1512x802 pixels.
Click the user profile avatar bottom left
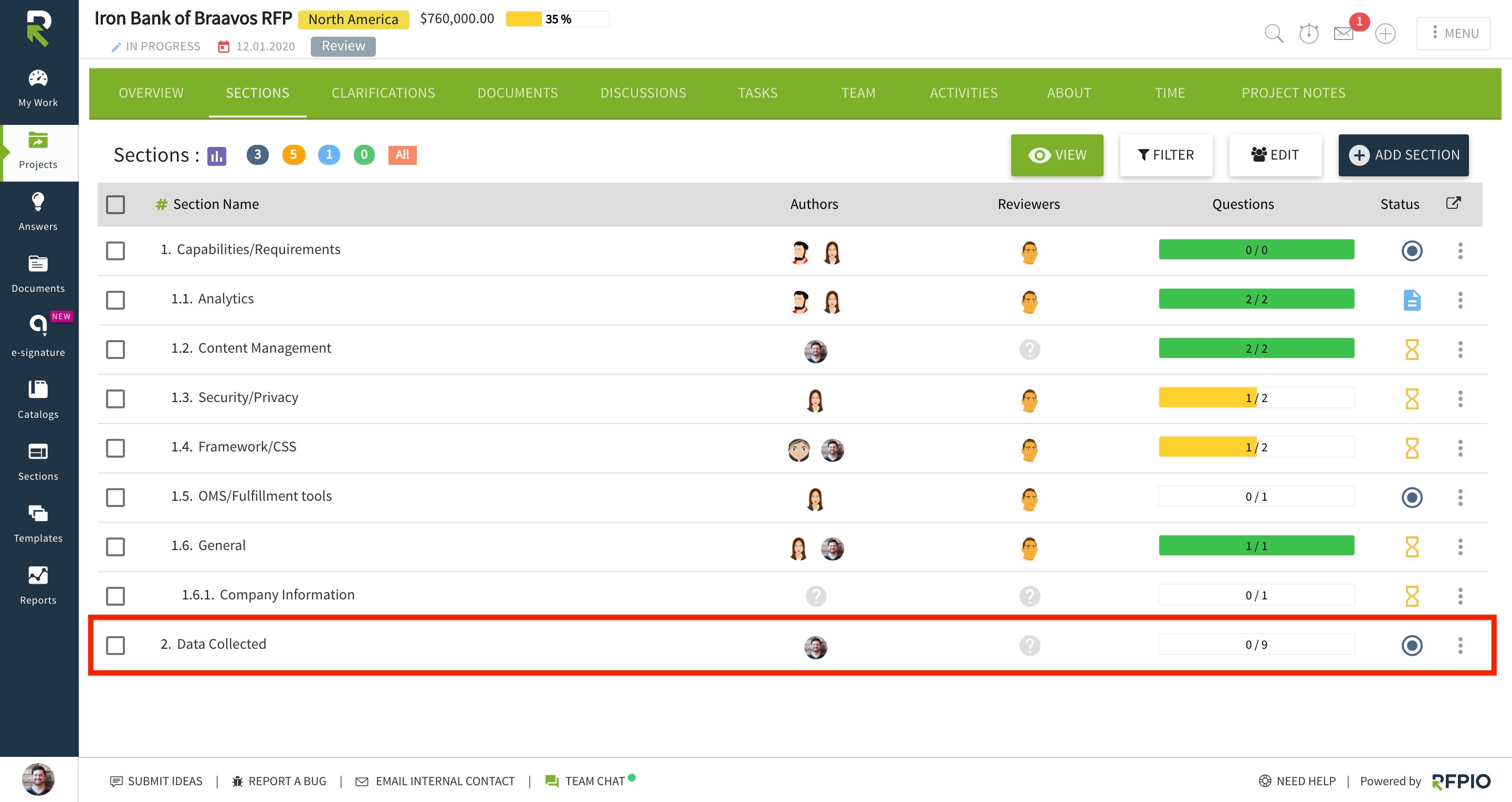[38, 779]
